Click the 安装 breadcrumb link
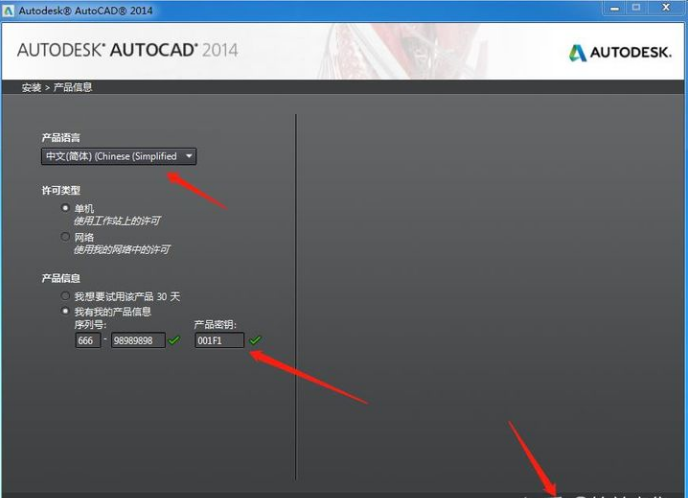The height and width of the screenshot is (498, 690). pyautogui.click(x=31, y=87)
